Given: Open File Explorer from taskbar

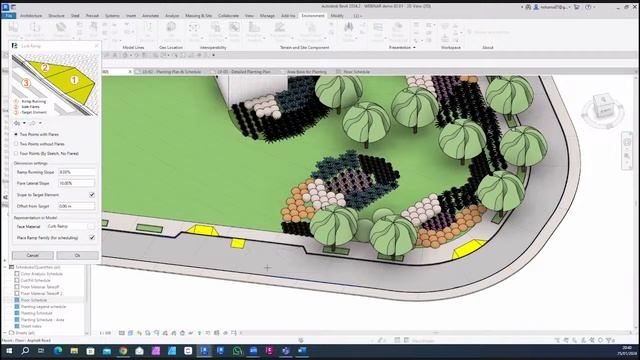Looking at the screenshot, I should 74,351.
